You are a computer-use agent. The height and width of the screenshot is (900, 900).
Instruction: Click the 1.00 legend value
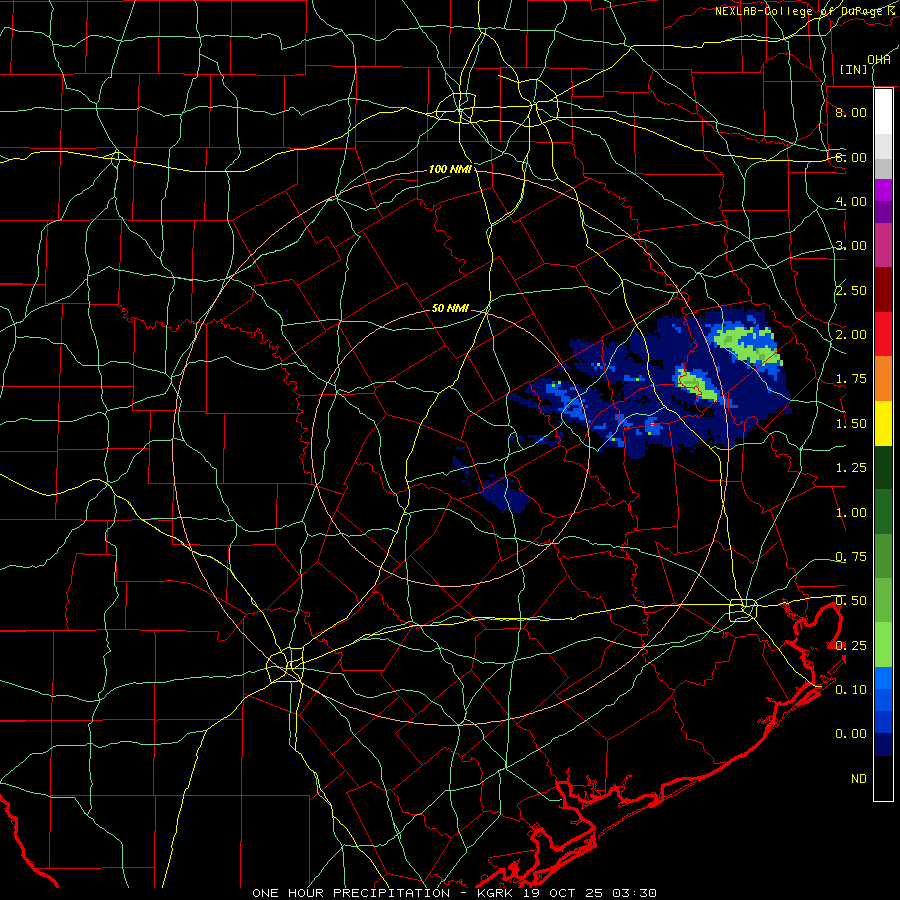click(851, 513)
